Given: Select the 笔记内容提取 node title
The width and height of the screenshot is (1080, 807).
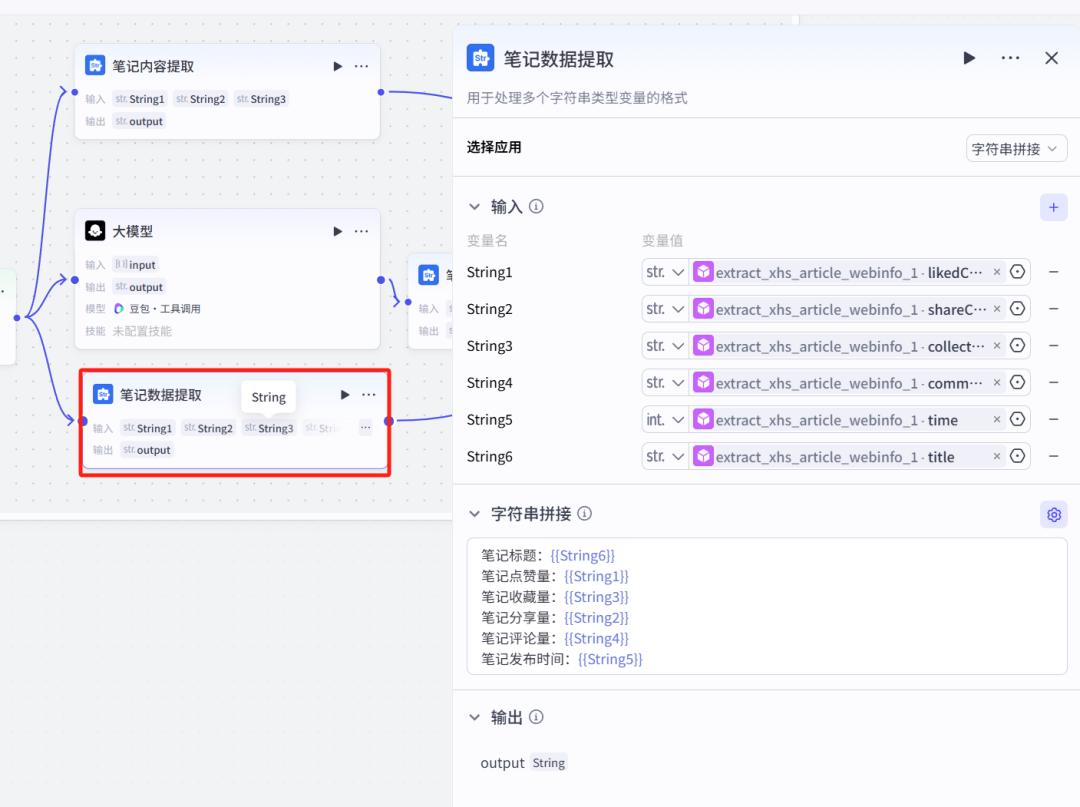Looking at the screenshot, I should (x=153, y=66).
